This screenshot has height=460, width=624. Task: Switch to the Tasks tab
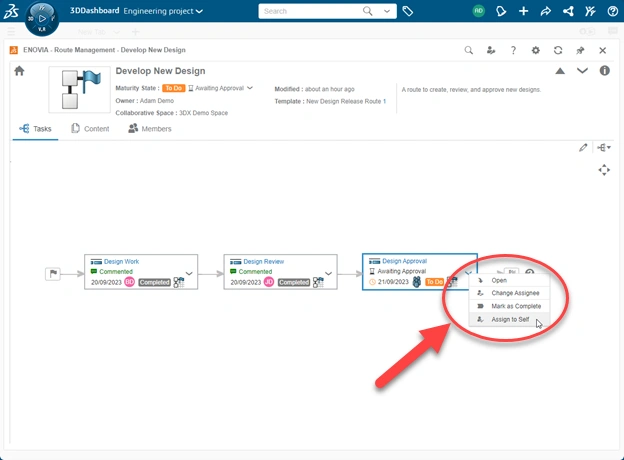pyautogui.click(x=35, y=129)
